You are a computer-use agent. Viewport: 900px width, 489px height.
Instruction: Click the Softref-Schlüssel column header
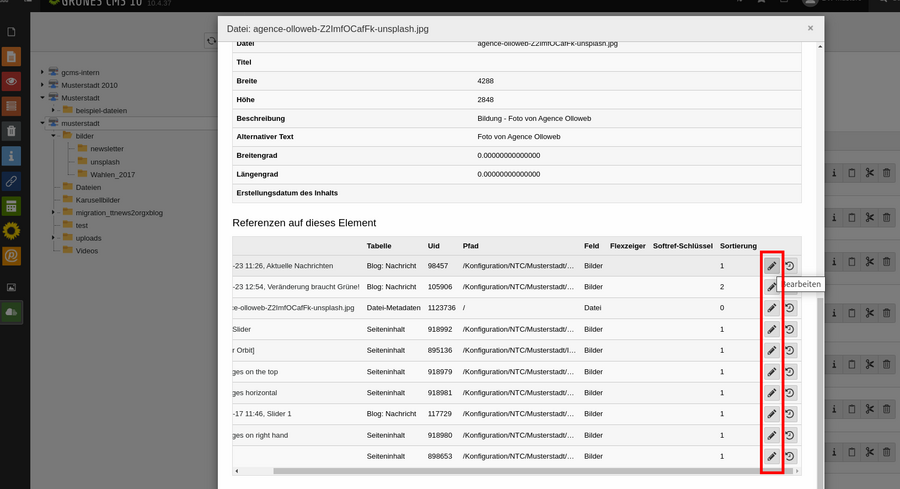(682, 246)
